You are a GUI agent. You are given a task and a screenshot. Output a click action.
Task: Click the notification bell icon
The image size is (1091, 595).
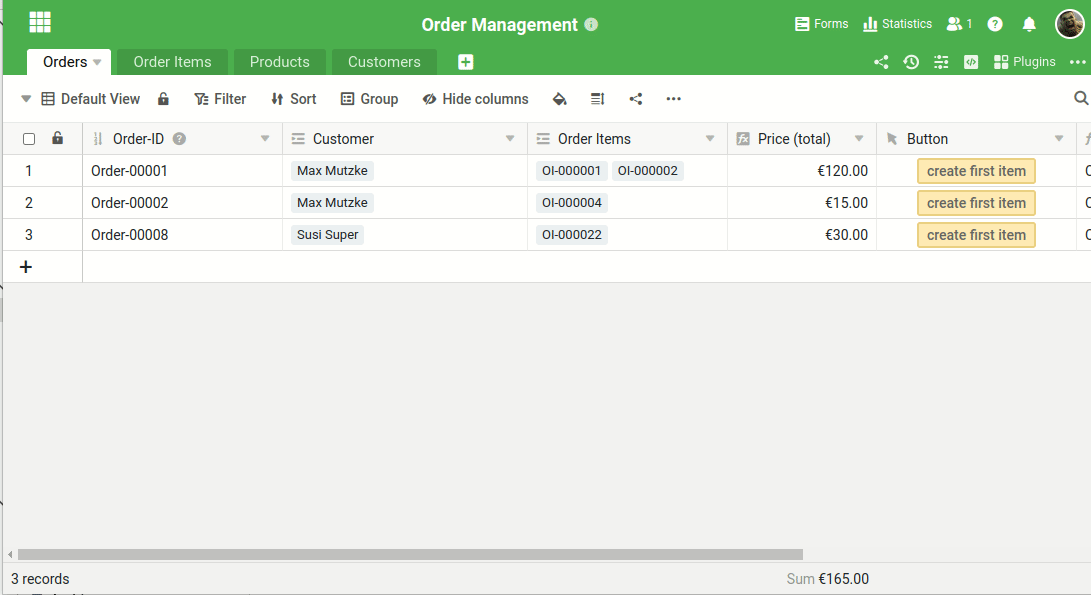[x=1029, y=23]
